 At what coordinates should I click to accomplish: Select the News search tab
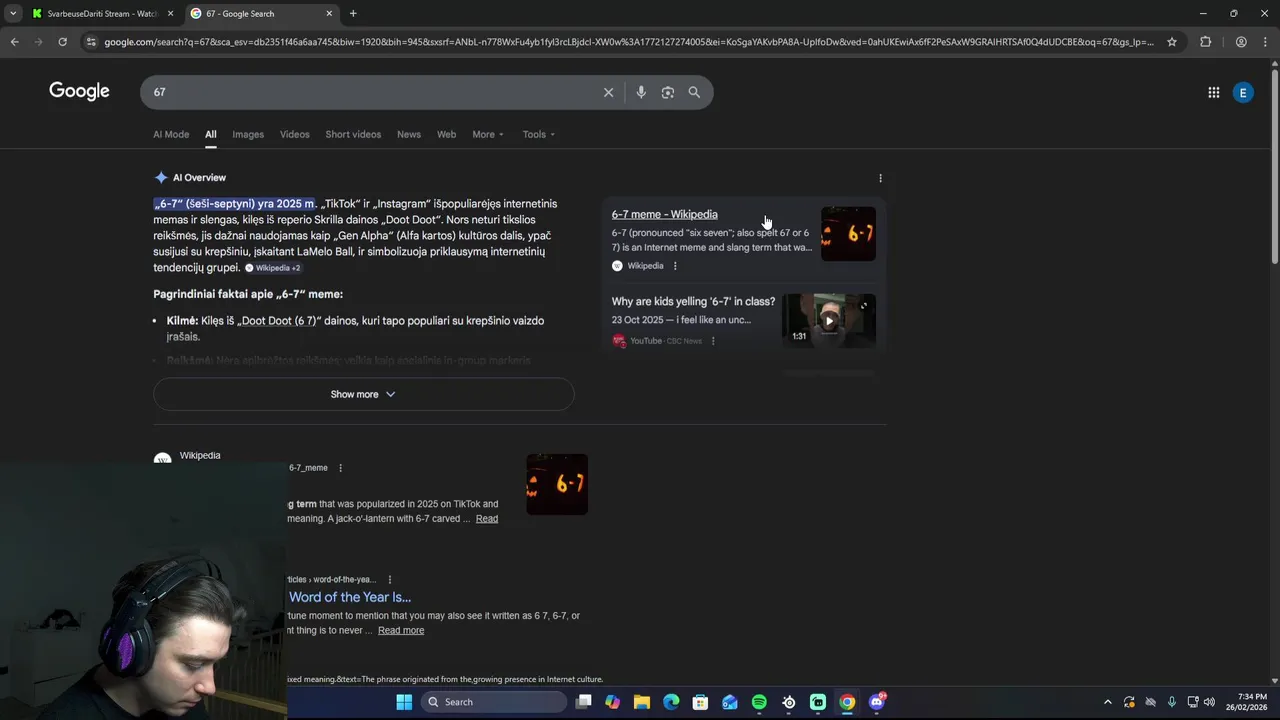(409, 134)
